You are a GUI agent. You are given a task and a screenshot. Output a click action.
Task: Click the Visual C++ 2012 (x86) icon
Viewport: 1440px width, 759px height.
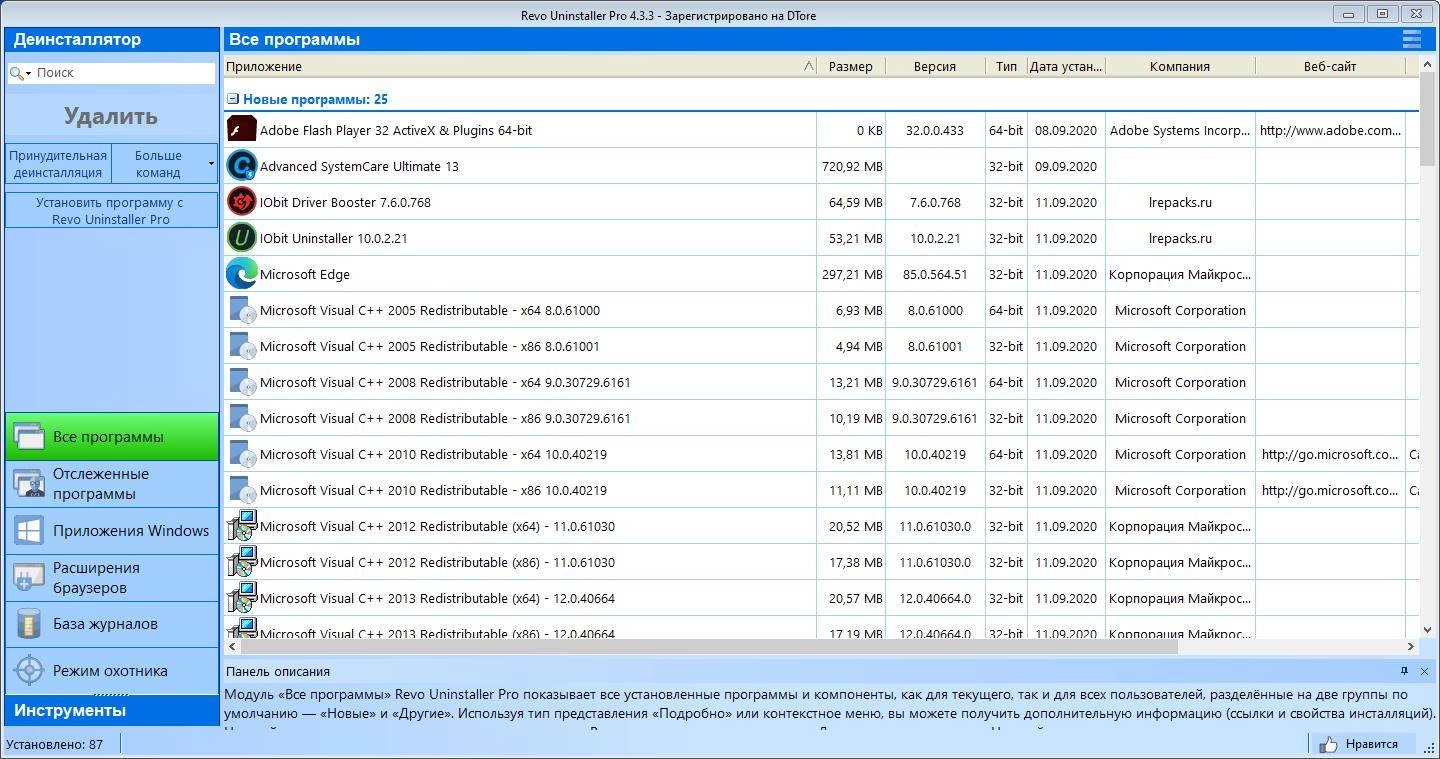click(x=242, y=562)
